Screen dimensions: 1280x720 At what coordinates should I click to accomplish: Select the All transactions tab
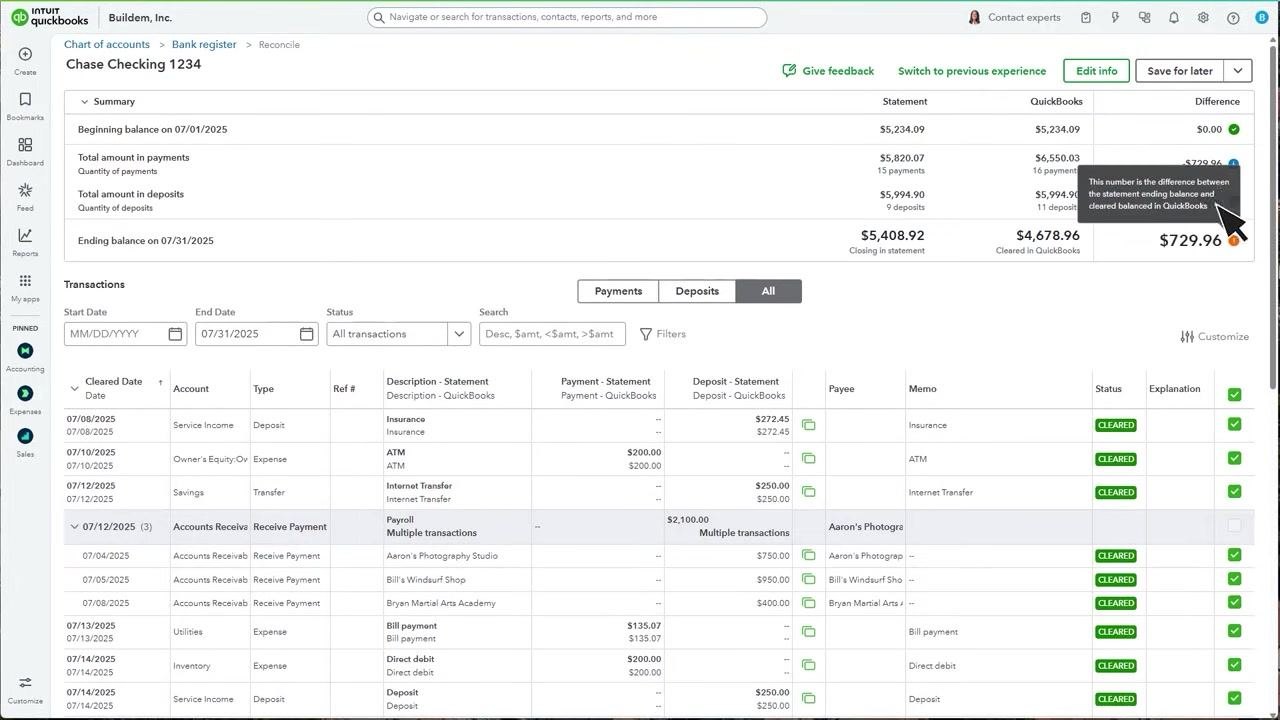[x=768, y=291]
